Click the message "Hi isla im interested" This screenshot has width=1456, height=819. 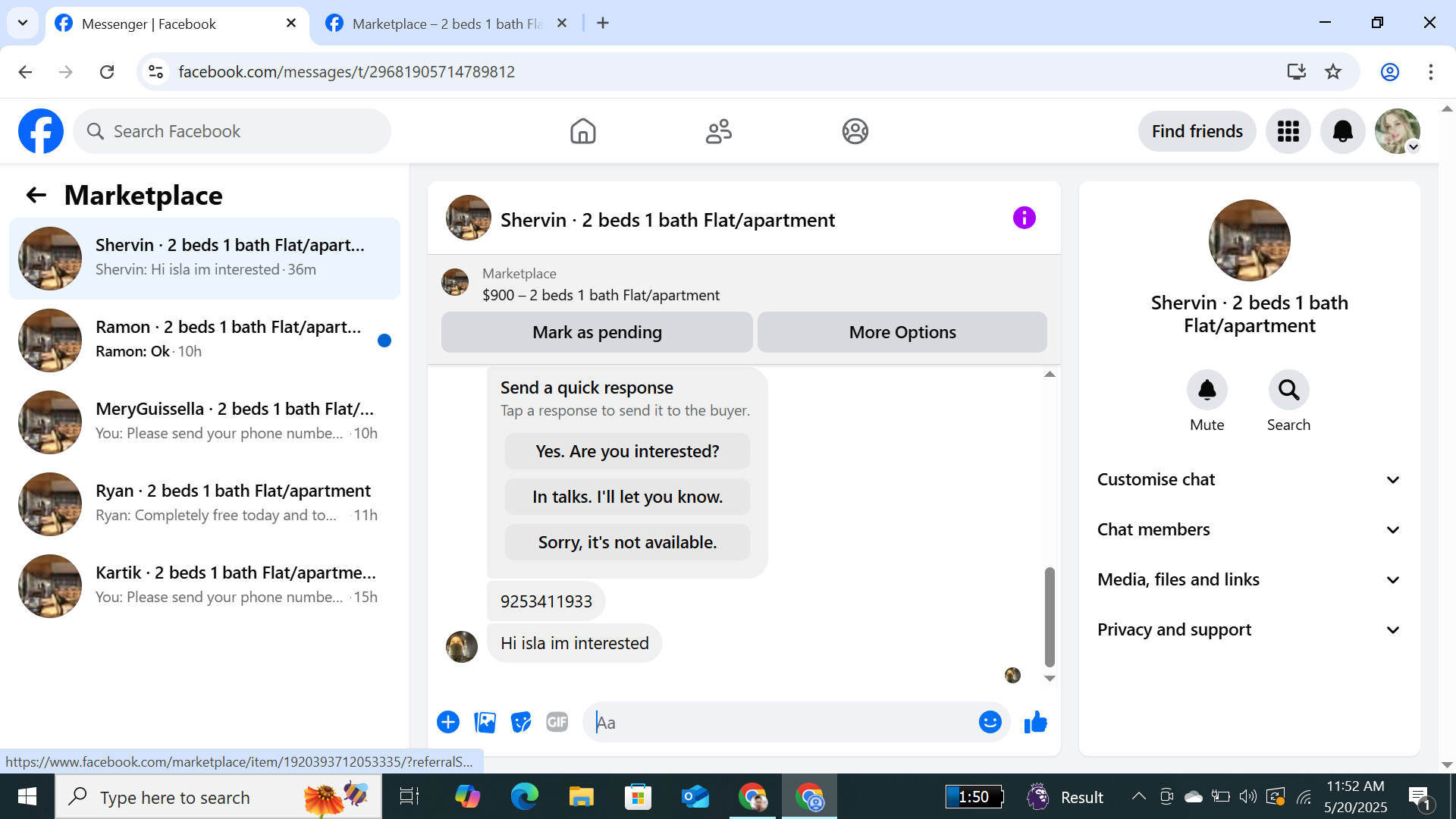(574, 643)
